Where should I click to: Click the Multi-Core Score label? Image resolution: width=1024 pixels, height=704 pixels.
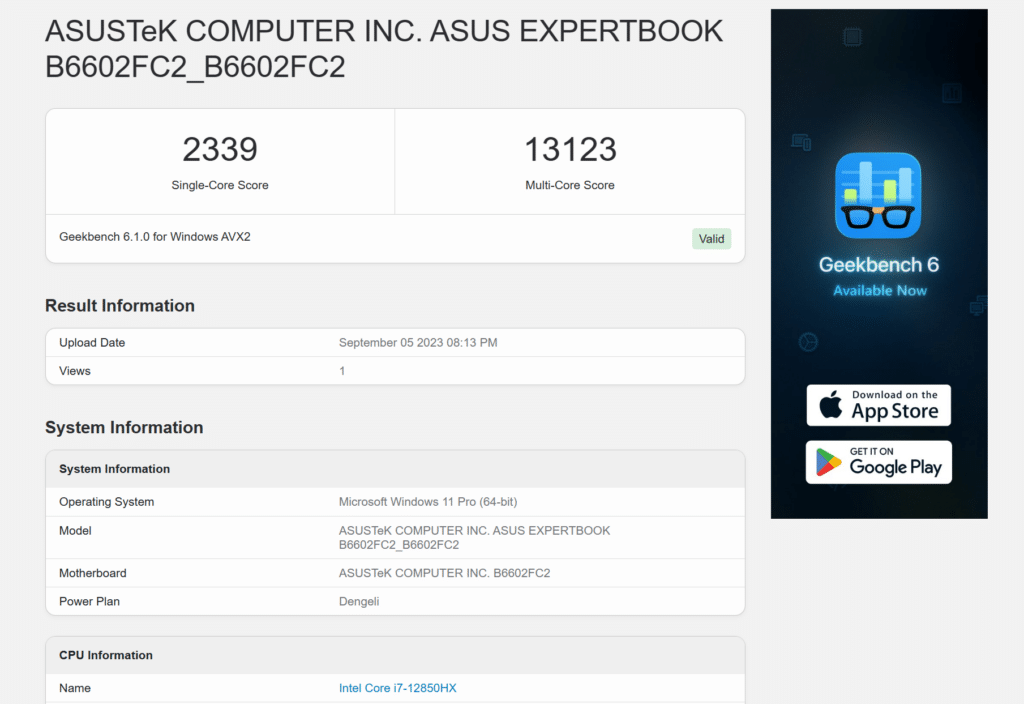click(x=569, y=185)
